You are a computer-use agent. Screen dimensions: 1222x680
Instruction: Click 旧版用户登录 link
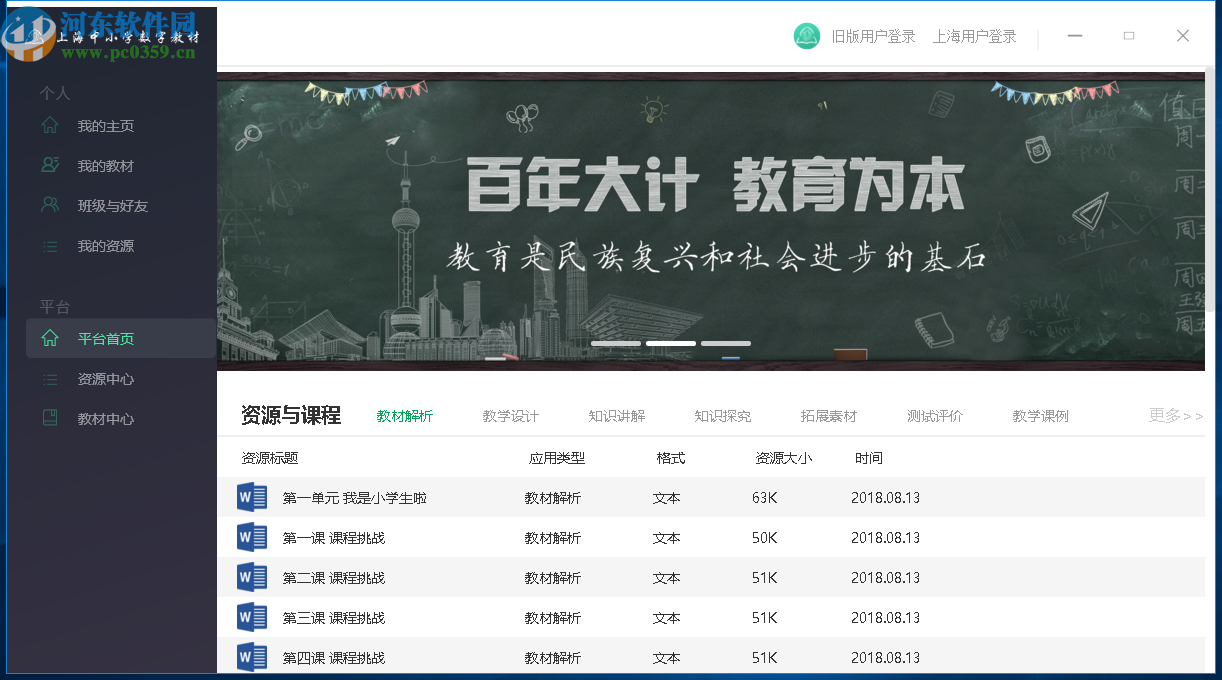872,35
